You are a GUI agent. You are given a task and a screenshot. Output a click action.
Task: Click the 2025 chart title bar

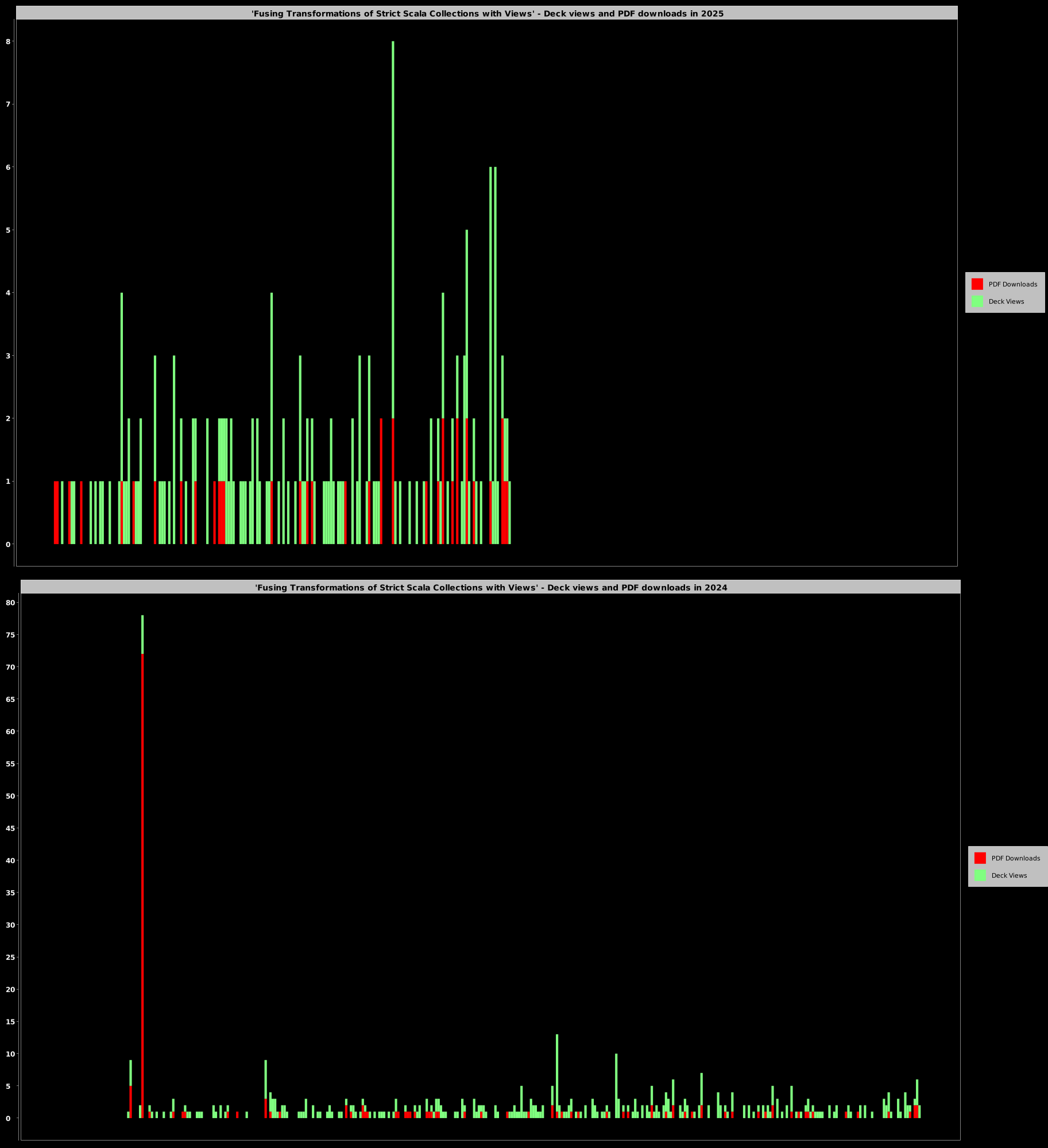487,13
